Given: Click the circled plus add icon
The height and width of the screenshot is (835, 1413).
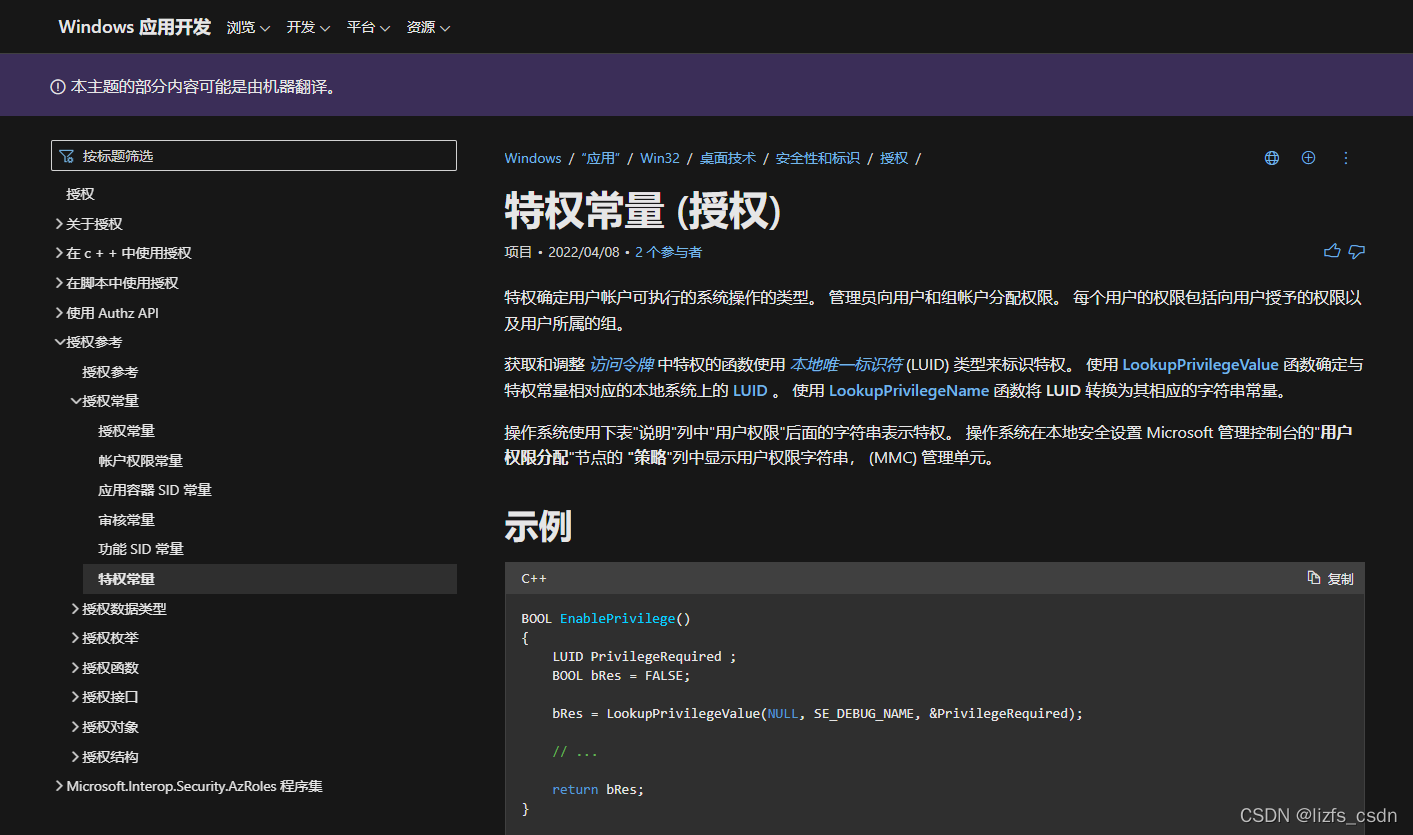Looking at the screenshot, I should click(1308, 158).
